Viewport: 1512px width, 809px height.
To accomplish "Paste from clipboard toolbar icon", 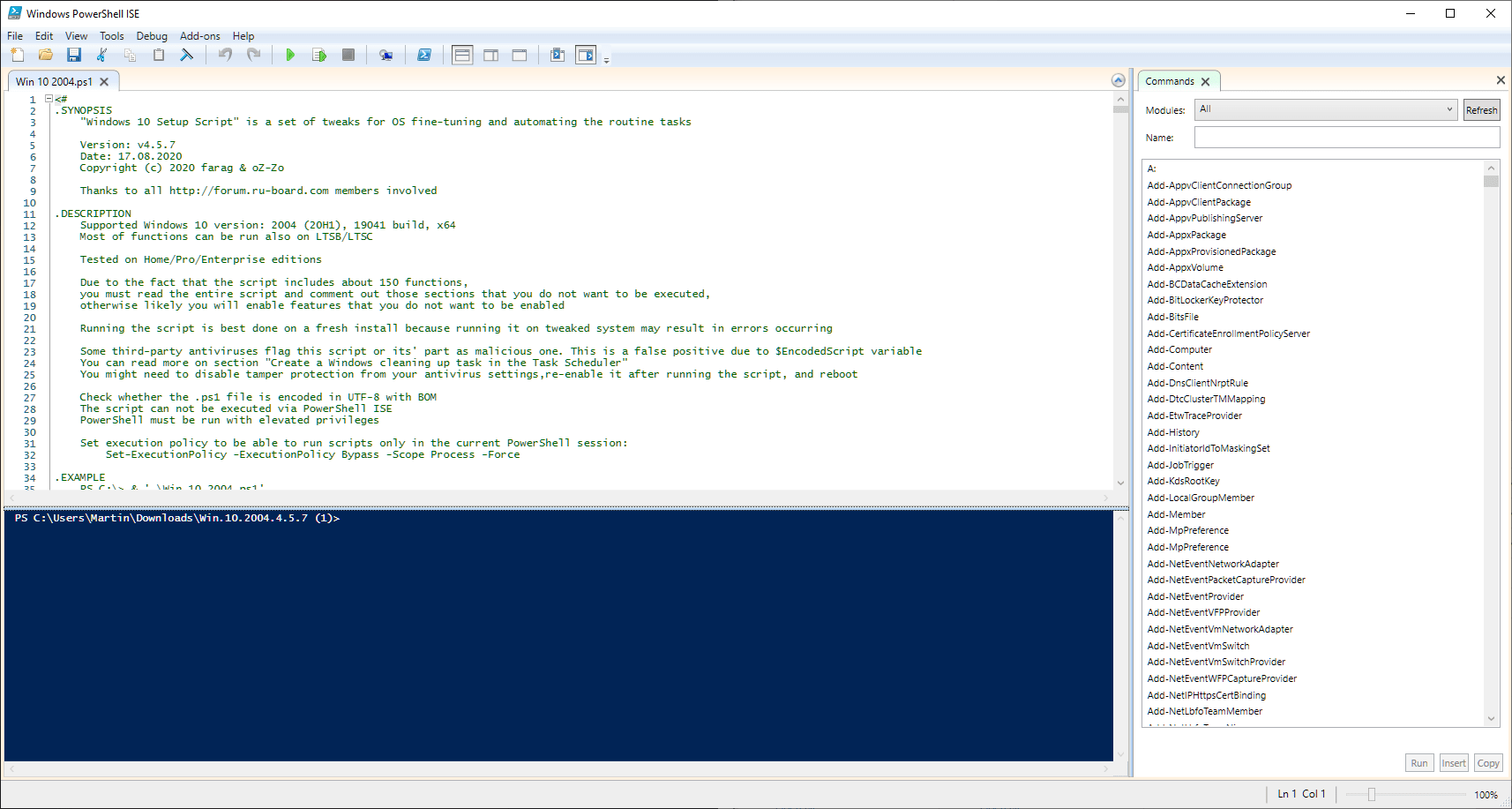I will pyautogui.click(x=159, y=55).
